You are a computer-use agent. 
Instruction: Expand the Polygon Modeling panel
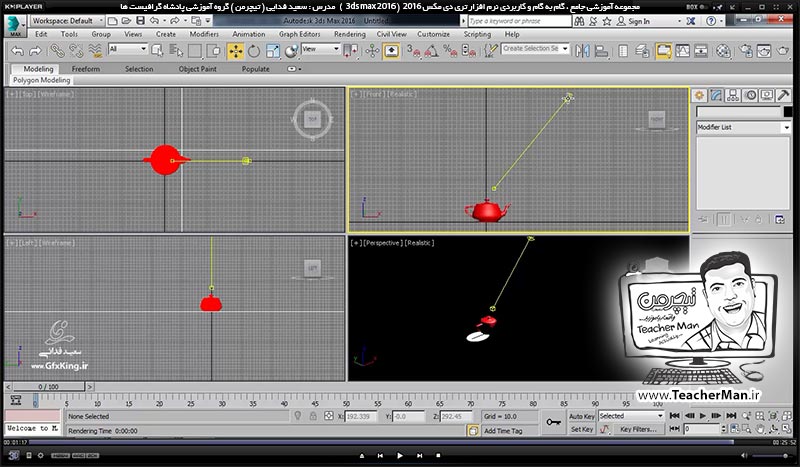tap(41, 80)
